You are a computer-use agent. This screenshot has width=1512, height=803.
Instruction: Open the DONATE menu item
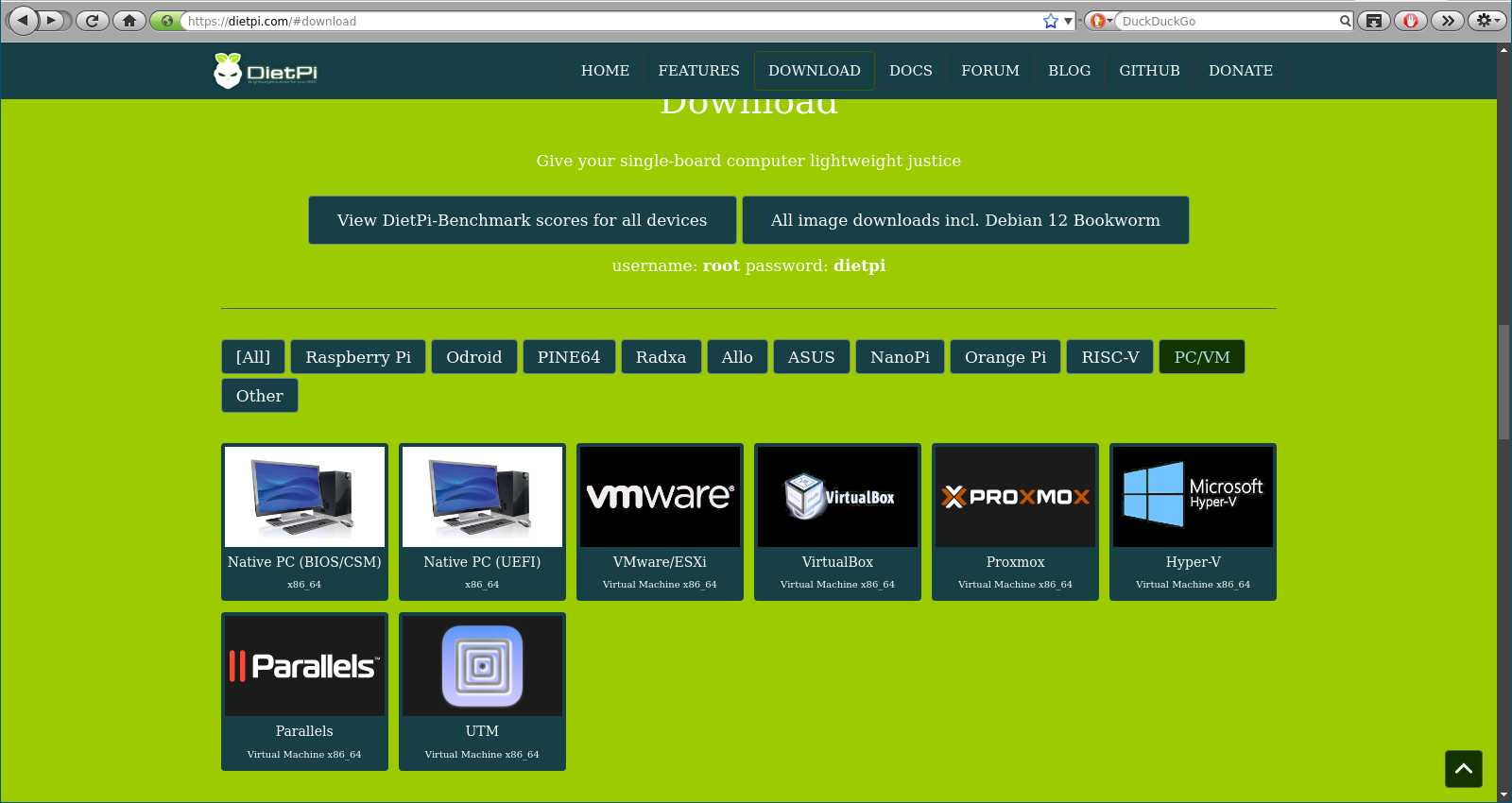(x=1241, y=71)
